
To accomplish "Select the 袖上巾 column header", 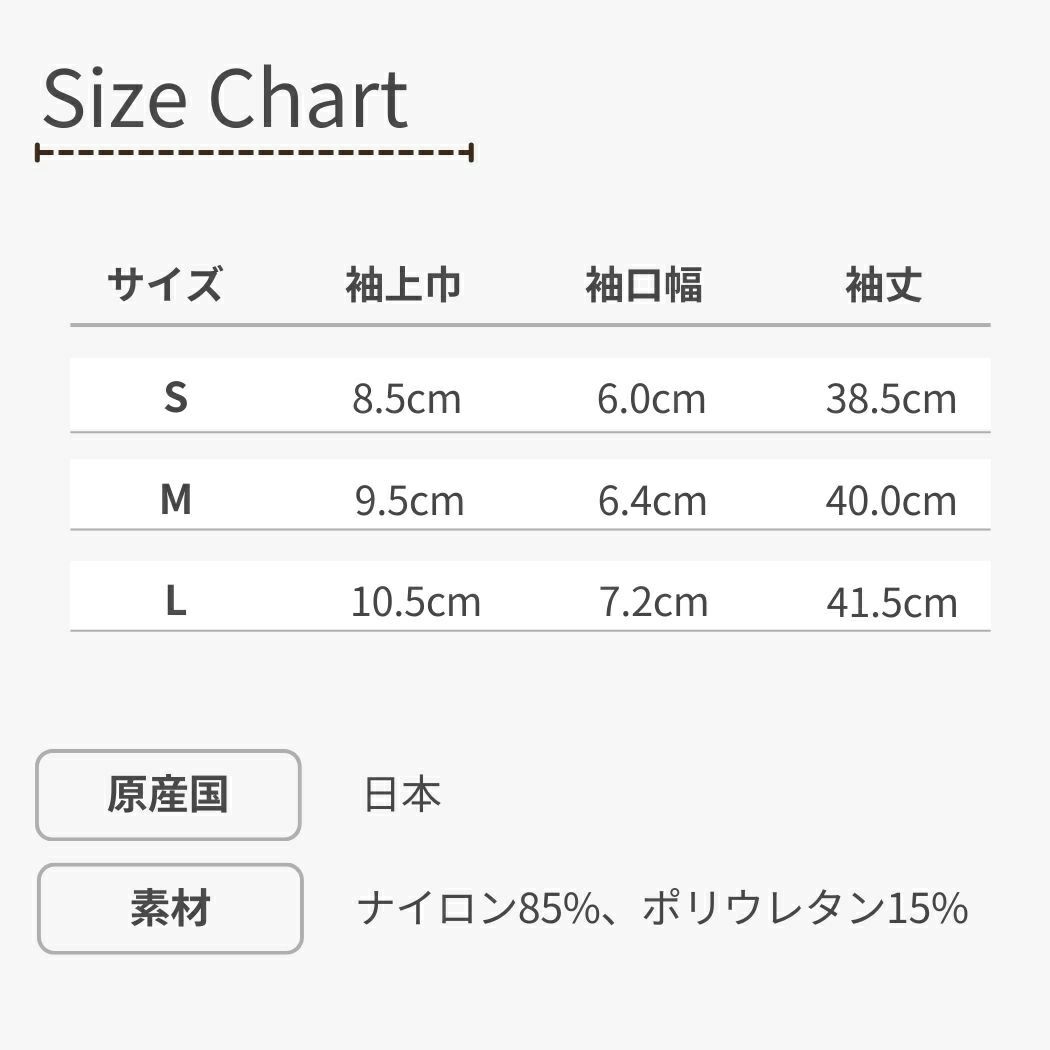I will pos(403,286).
